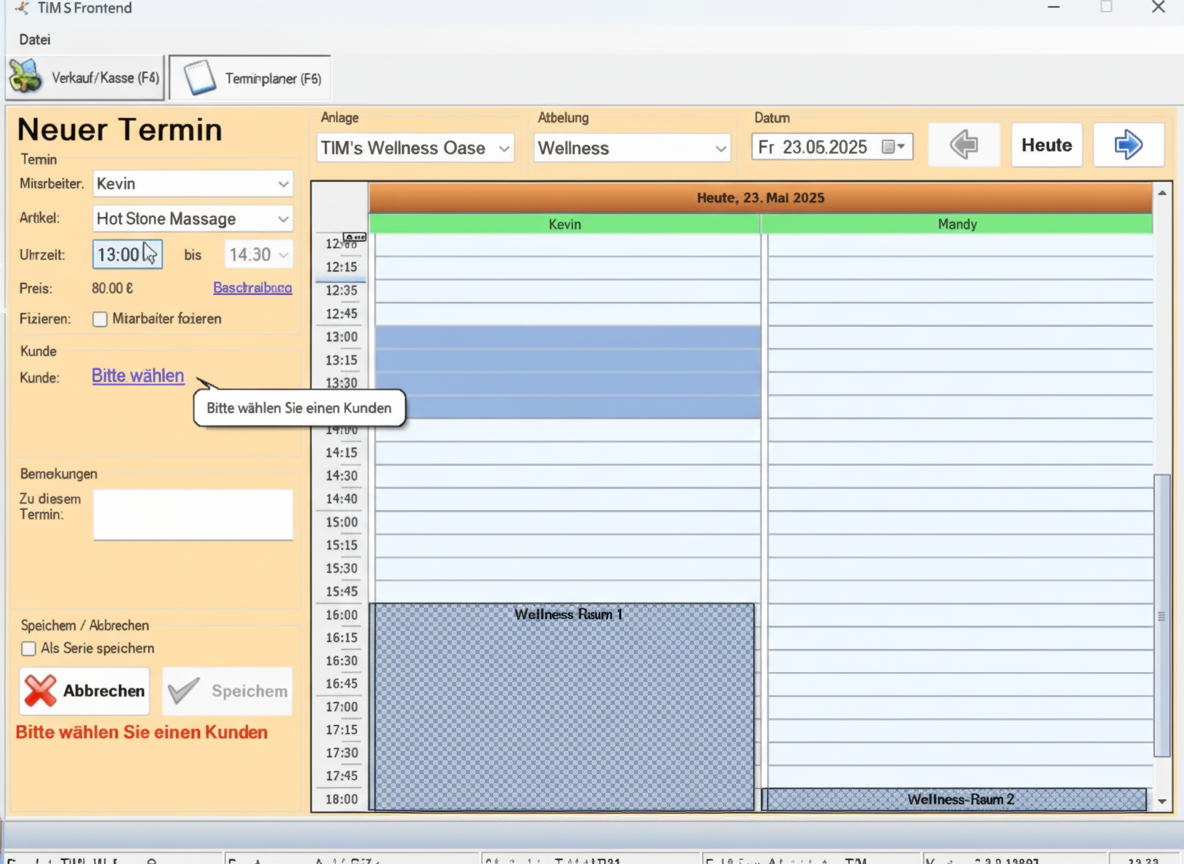Open the Datei menu
1184x864 pixels.
[x=35, y=40]
